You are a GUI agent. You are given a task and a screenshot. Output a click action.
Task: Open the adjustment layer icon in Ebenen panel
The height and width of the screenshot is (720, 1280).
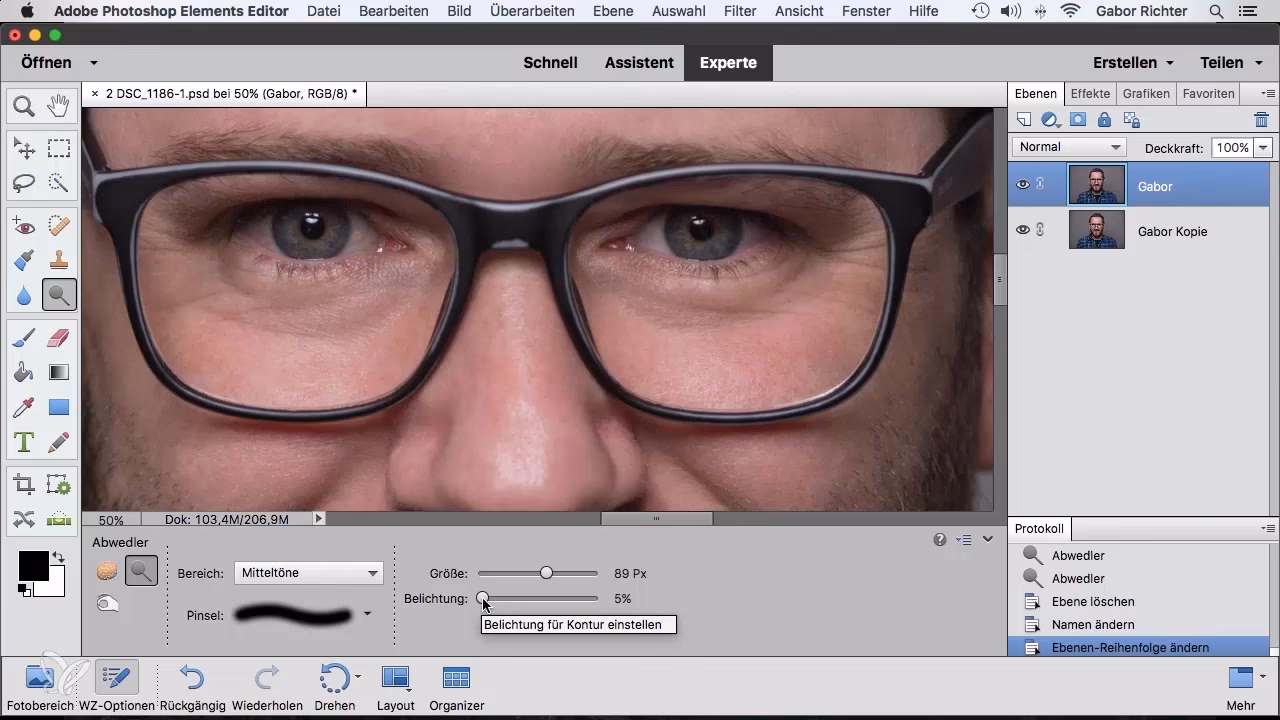[1049, 120]
